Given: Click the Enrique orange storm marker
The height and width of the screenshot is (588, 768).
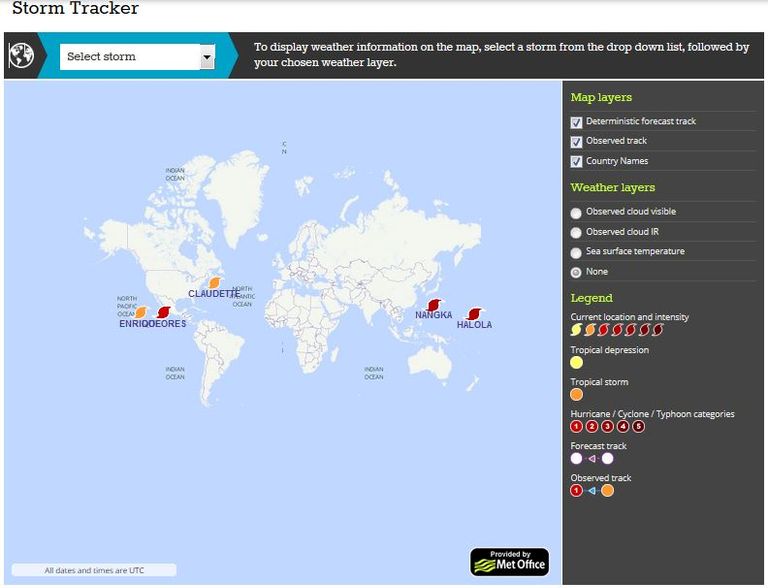Looking at the screenshot, I should click(141, 312).
